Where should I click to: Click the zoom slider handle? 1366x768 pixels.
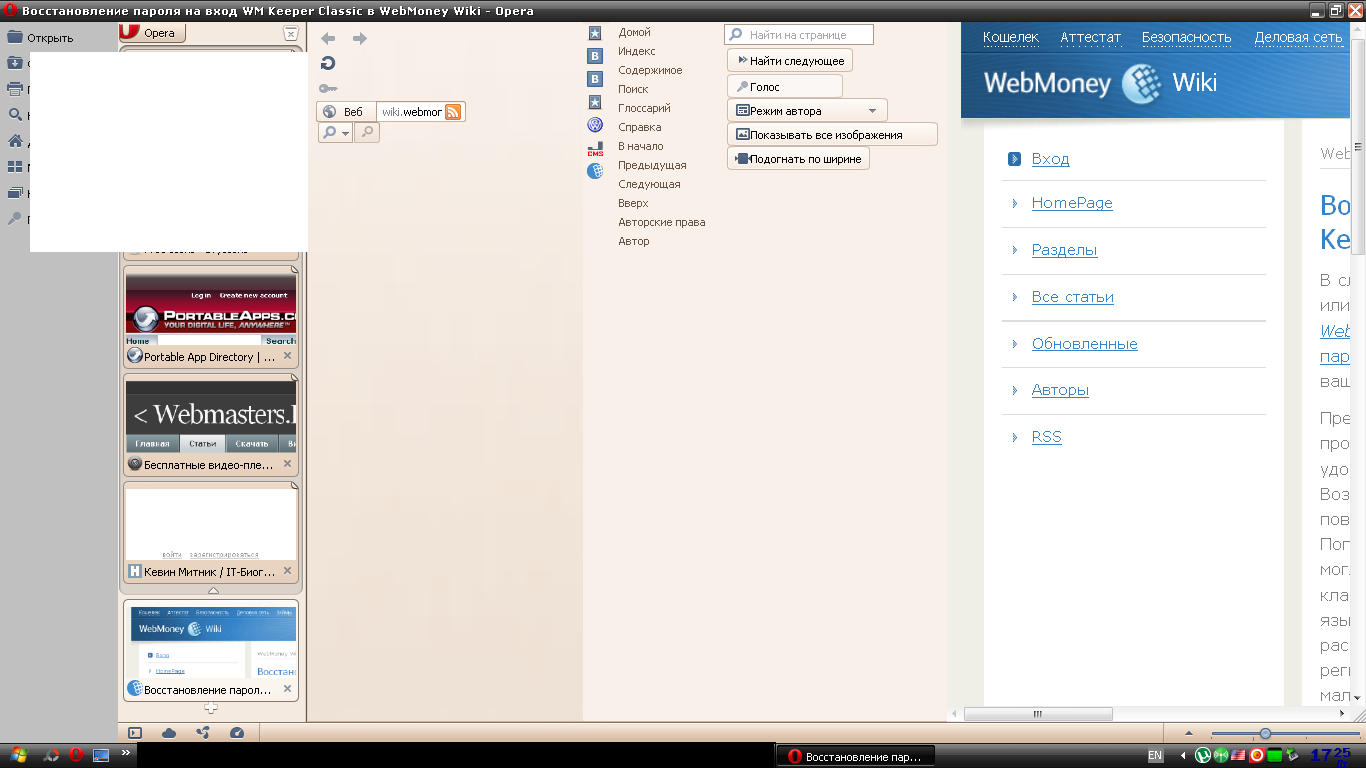click(x=1265, y=733)
